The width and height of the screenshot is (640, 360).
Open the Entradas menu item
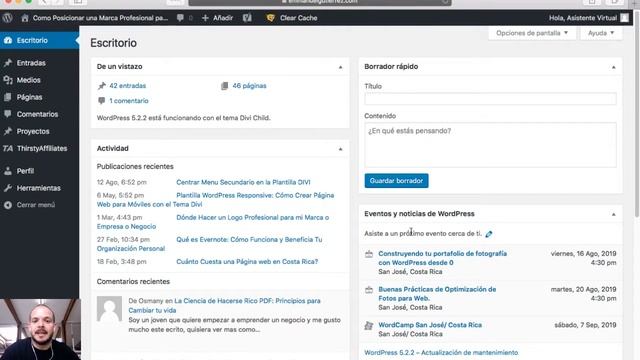tap(39, 63)
